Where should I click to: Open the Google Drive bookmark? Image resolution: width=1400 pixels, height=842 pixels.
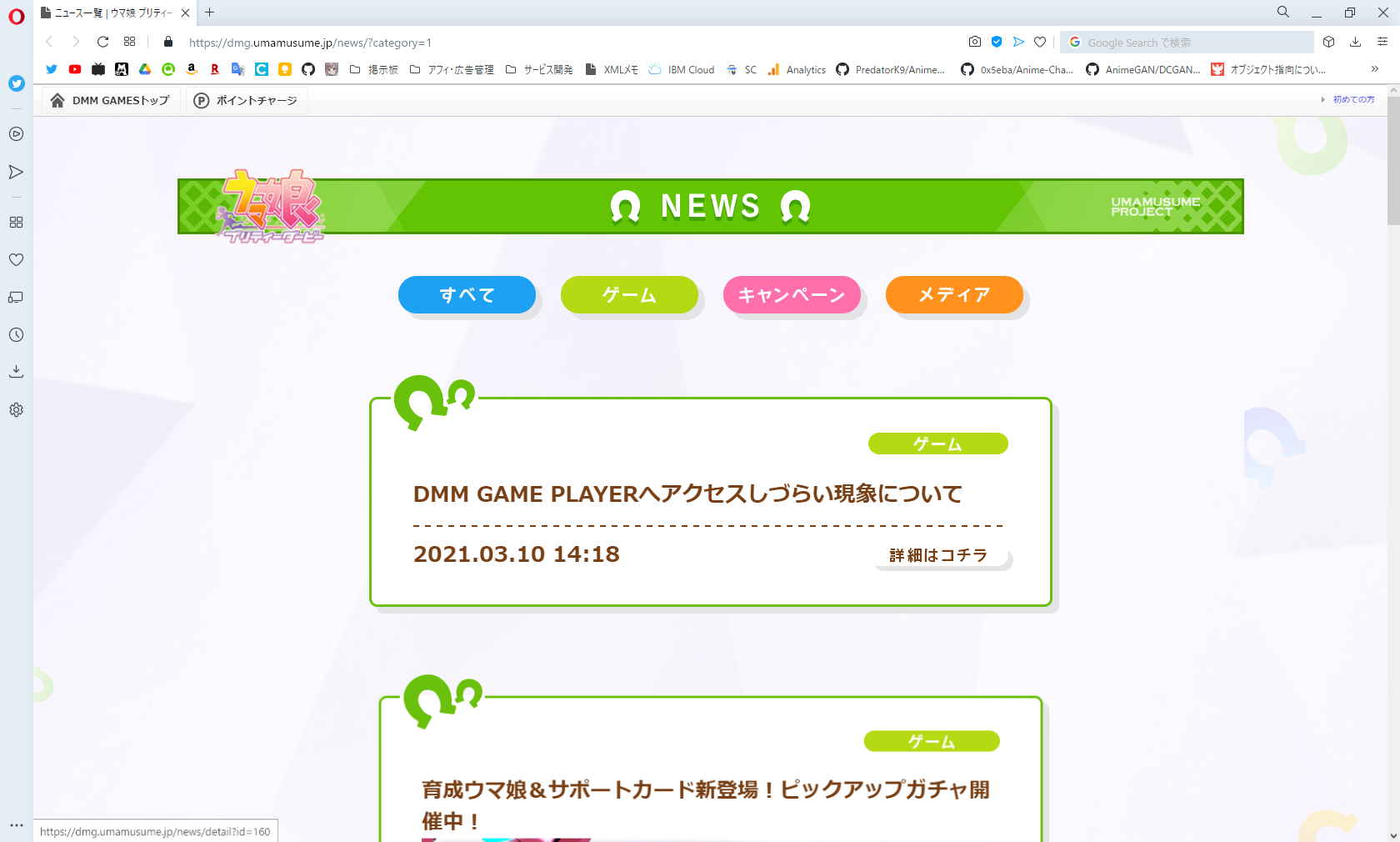point(145,69)
